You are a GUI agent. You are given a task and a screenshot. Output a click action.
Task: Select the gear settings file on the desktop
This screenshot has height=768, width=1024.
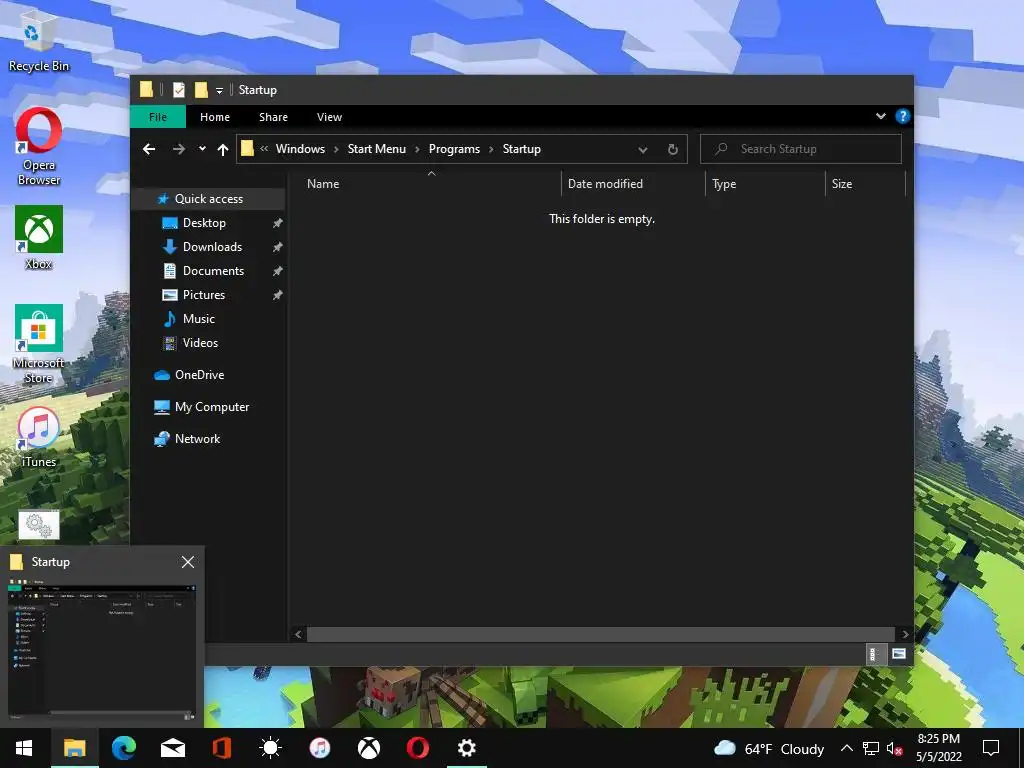pos(39,525)
